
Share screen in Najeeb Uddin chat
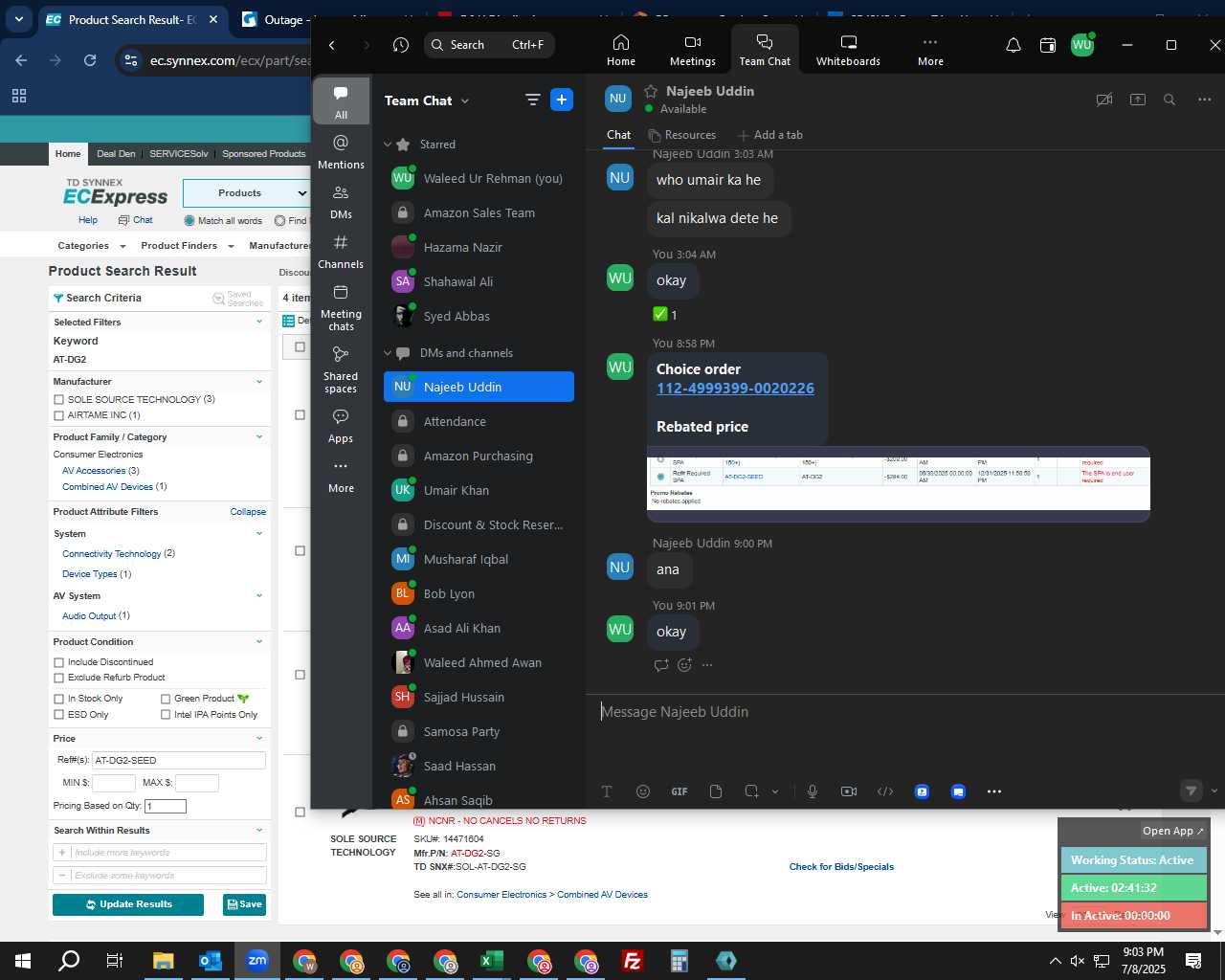click(x=1138, y=100)
